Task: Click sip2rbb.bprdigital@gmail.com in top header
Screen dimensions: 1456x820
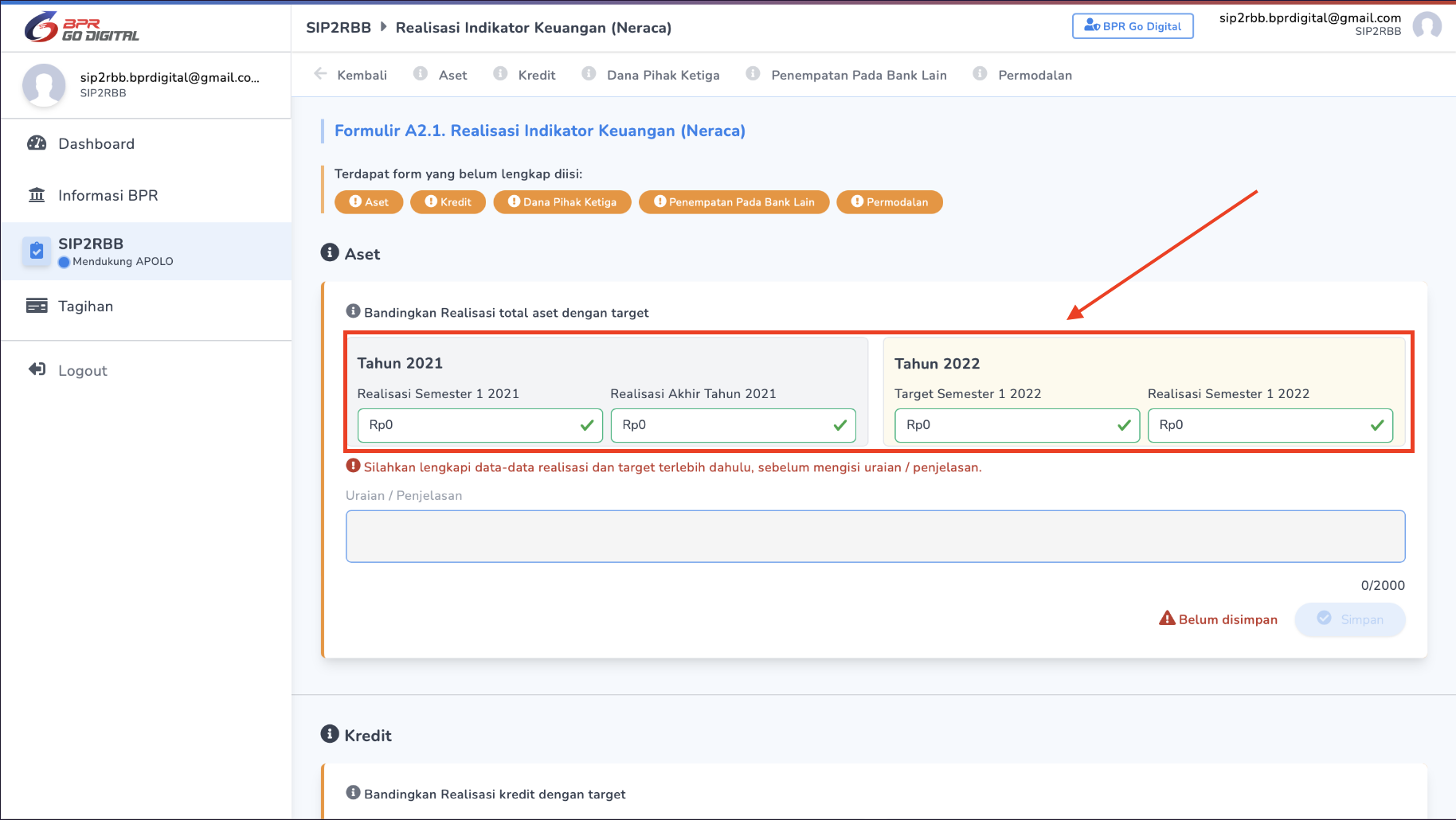Action: pos(1310,18)
